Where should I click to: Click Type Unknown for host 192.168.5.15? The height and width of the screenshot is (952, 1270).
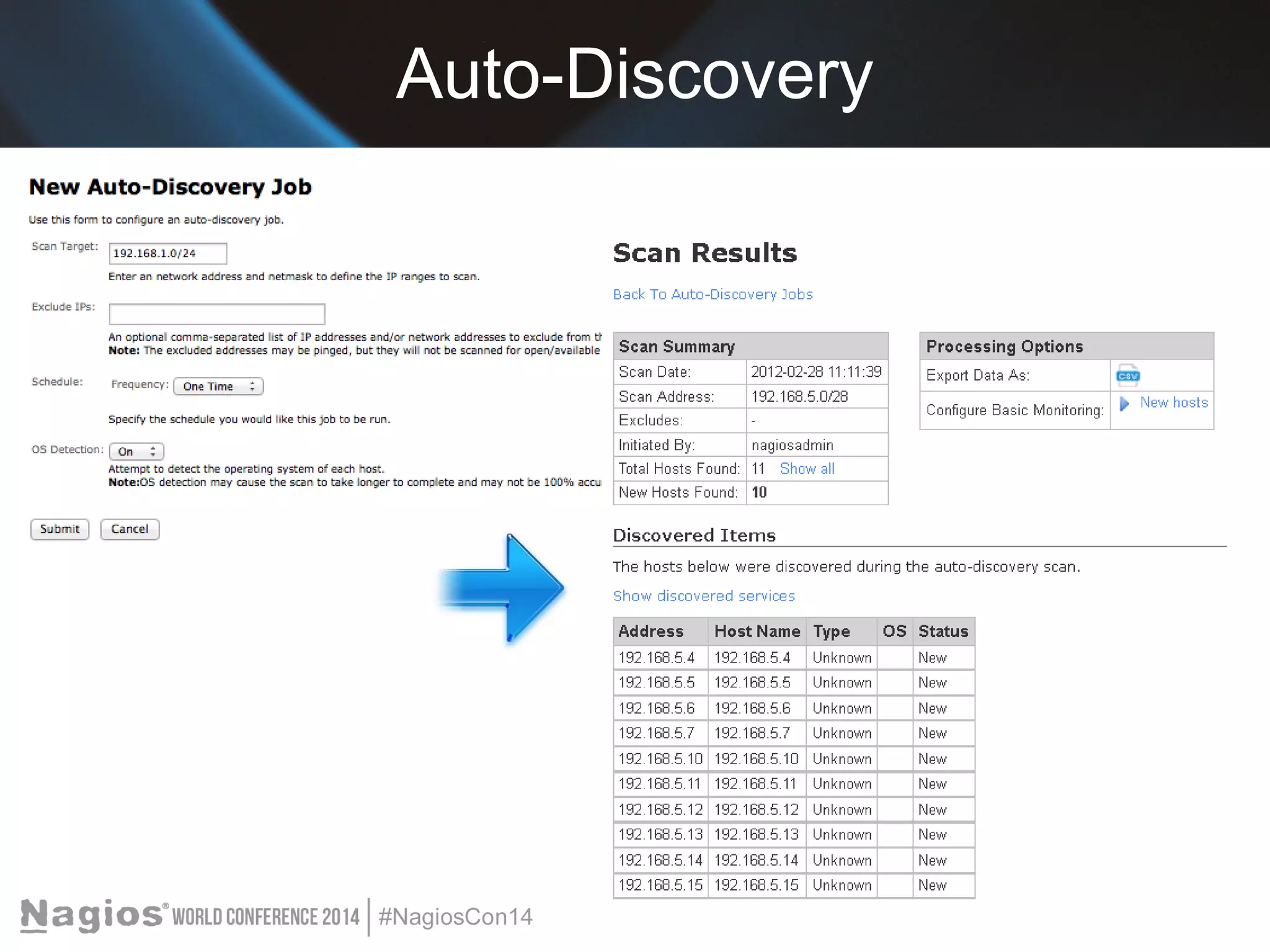(x=842, y=885)
